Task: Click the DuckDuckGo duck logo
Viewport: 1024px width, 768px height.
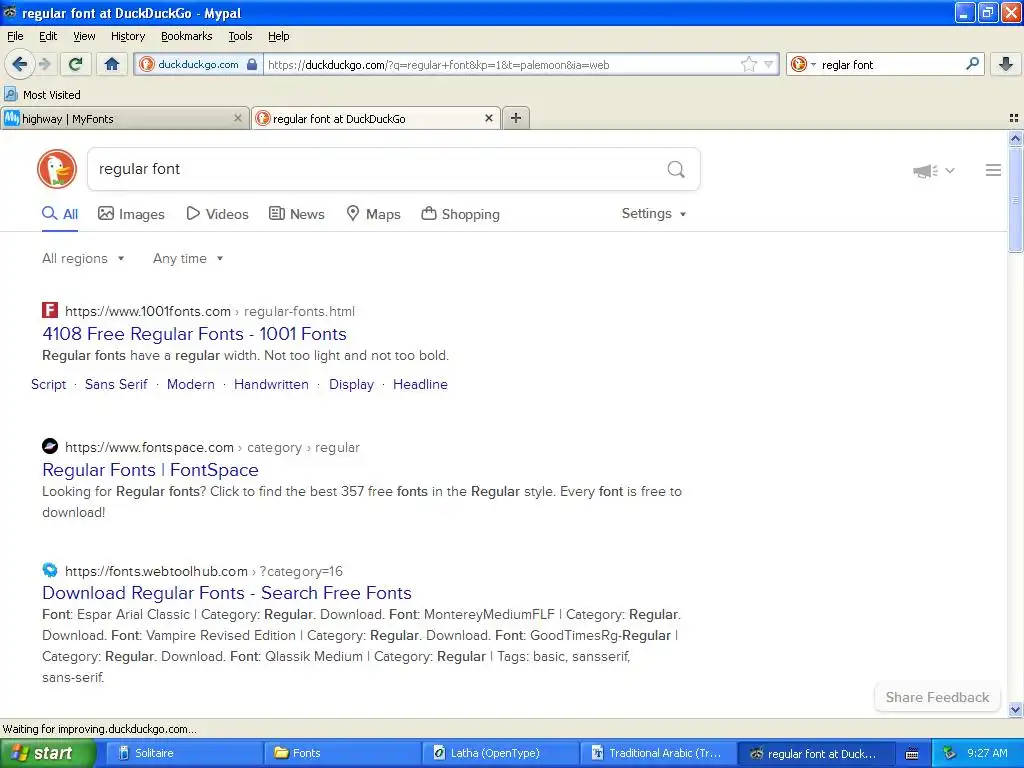Action: 57,169
